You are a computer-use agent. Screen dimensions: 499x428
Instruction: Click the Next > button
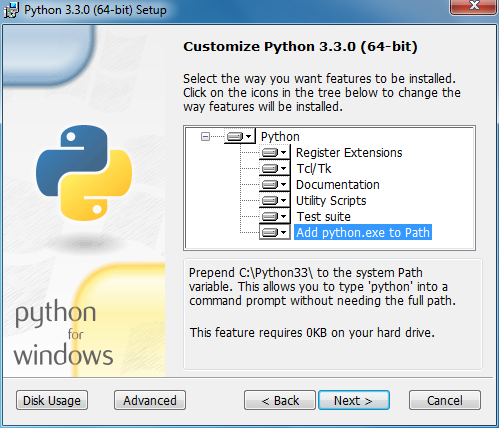coord(354,400)
